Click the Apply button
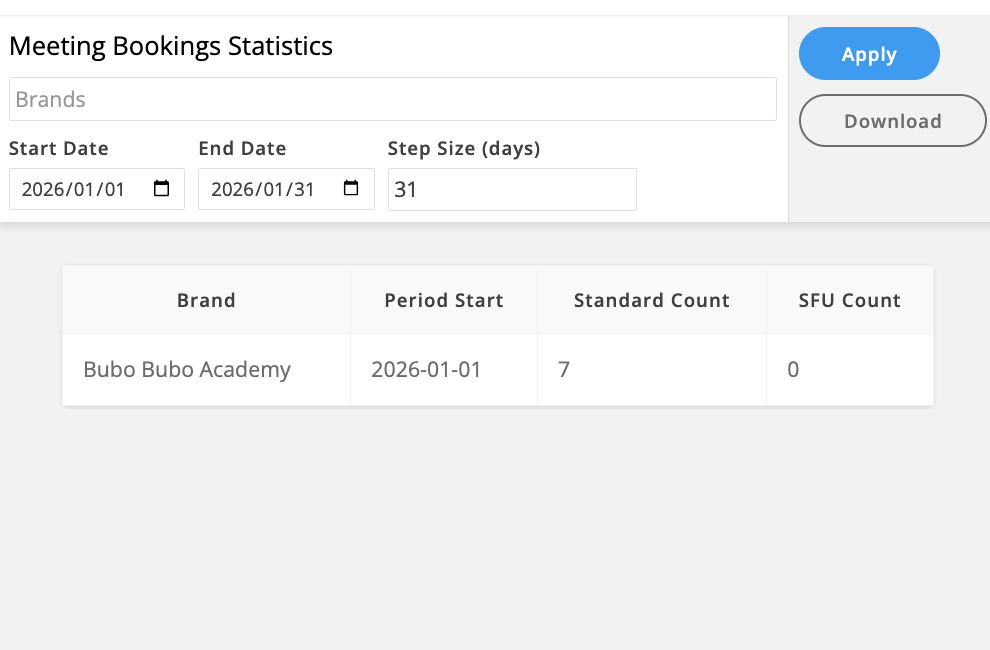The height and width of the screenshot is (650, 990). pyautogui.click(x=869, y=54)
